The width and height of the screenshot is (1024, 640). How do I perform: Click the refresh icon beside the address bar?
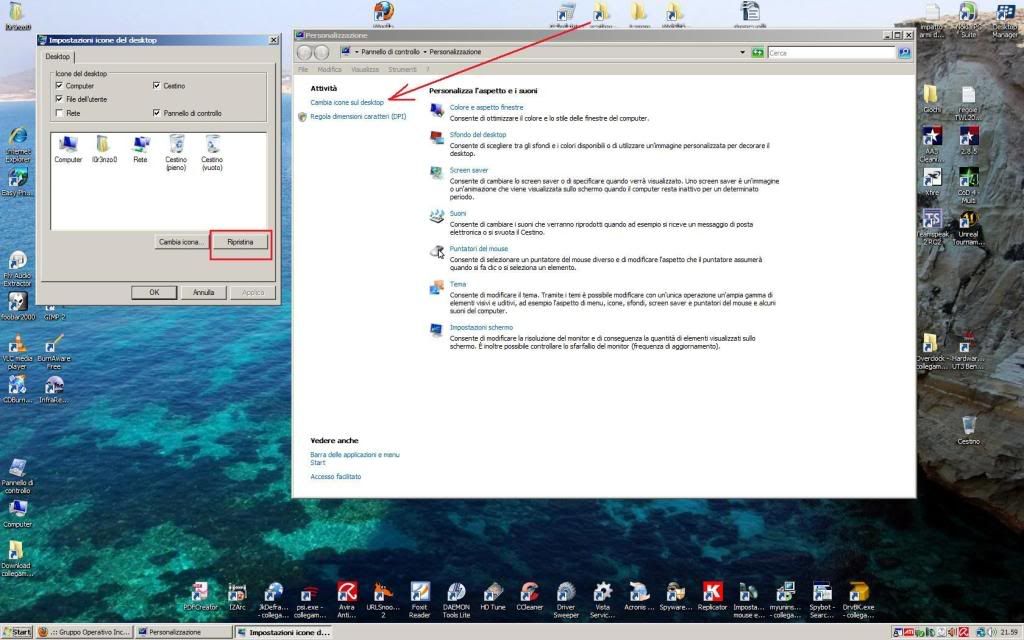(x=758, y=52)
